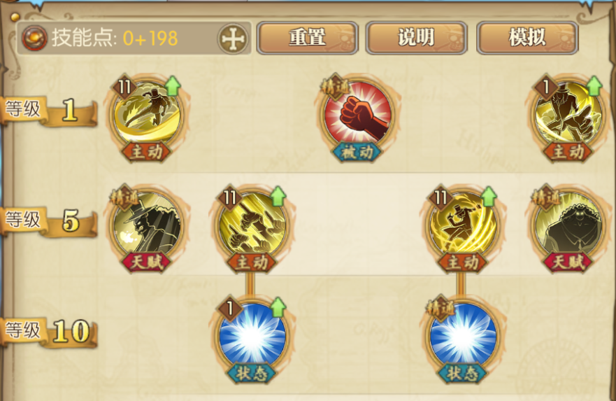The image size is (616, 401).
Task: Click the 等级 10 level banner
Action: (49, 332)
